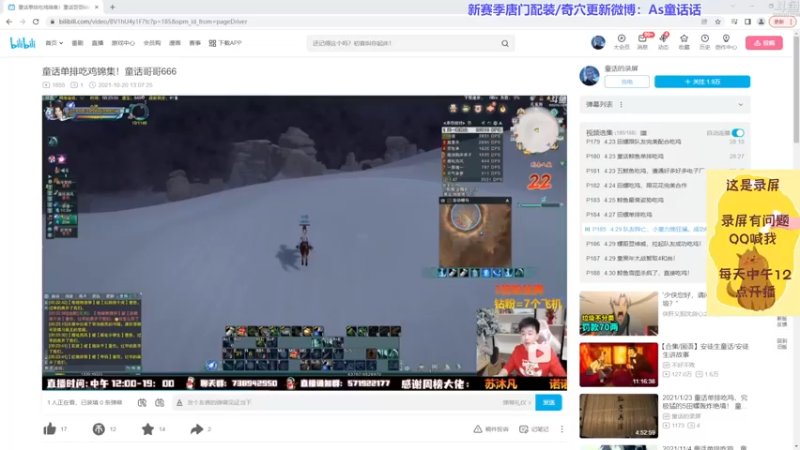This screenshot has height=450, width=800.
Task: Open the 2021/1/23 童话单排吃鸡 thumbnail
Action: tap(618, 415)
